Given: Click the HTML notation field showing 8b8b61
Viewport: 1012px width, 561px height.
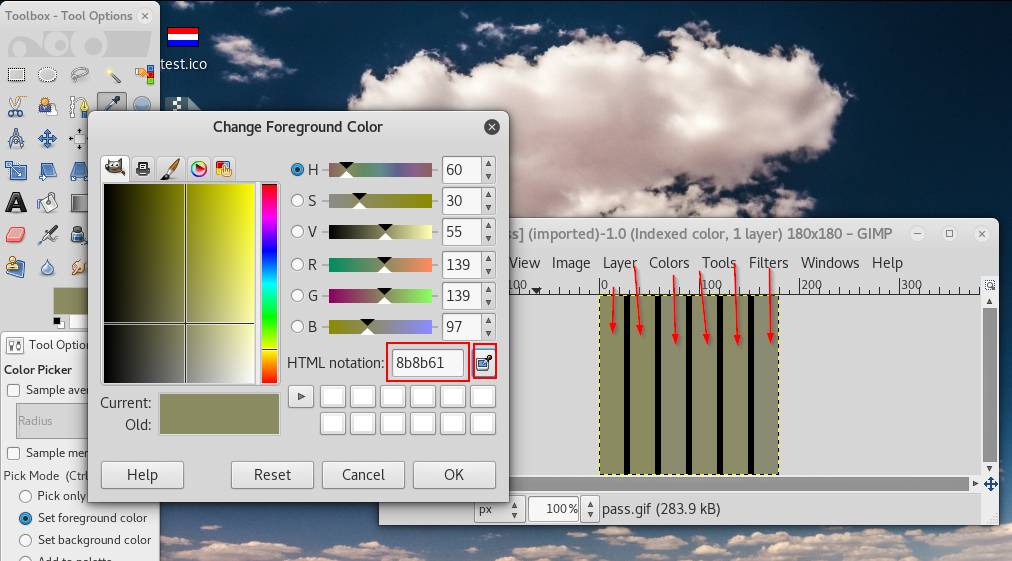Looking at the screenshot, I should [428, 363].
